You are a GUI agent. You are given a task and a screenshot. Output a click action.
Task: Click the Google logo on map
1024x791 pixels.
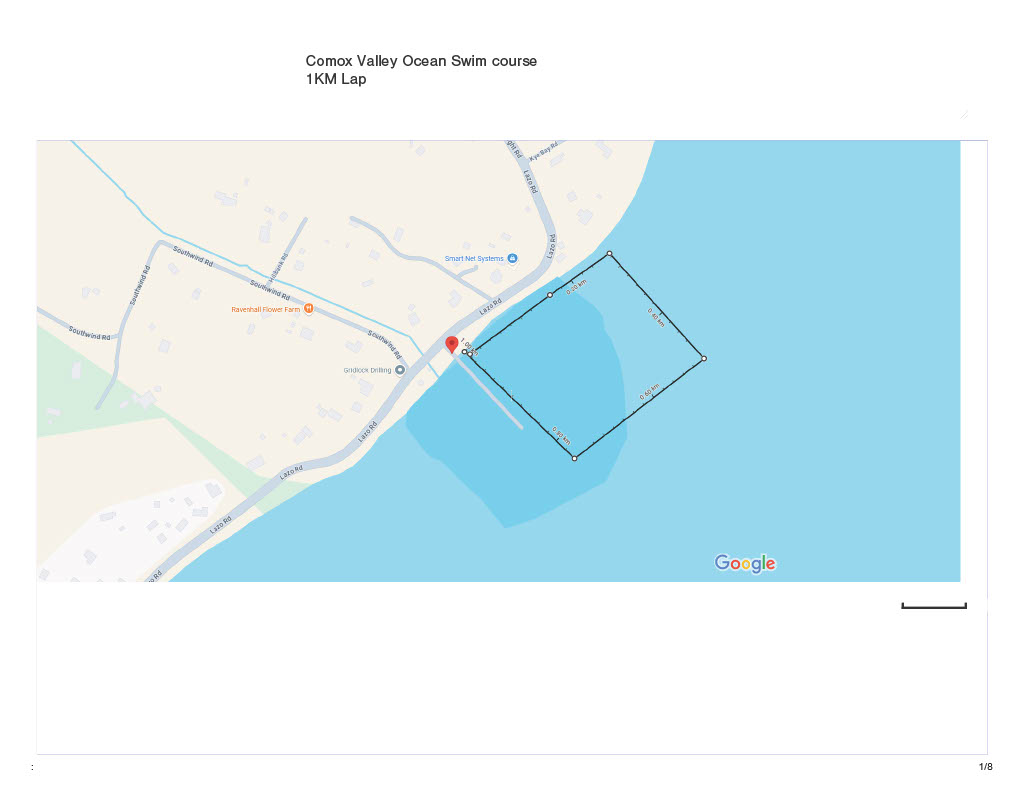[745, 563]
